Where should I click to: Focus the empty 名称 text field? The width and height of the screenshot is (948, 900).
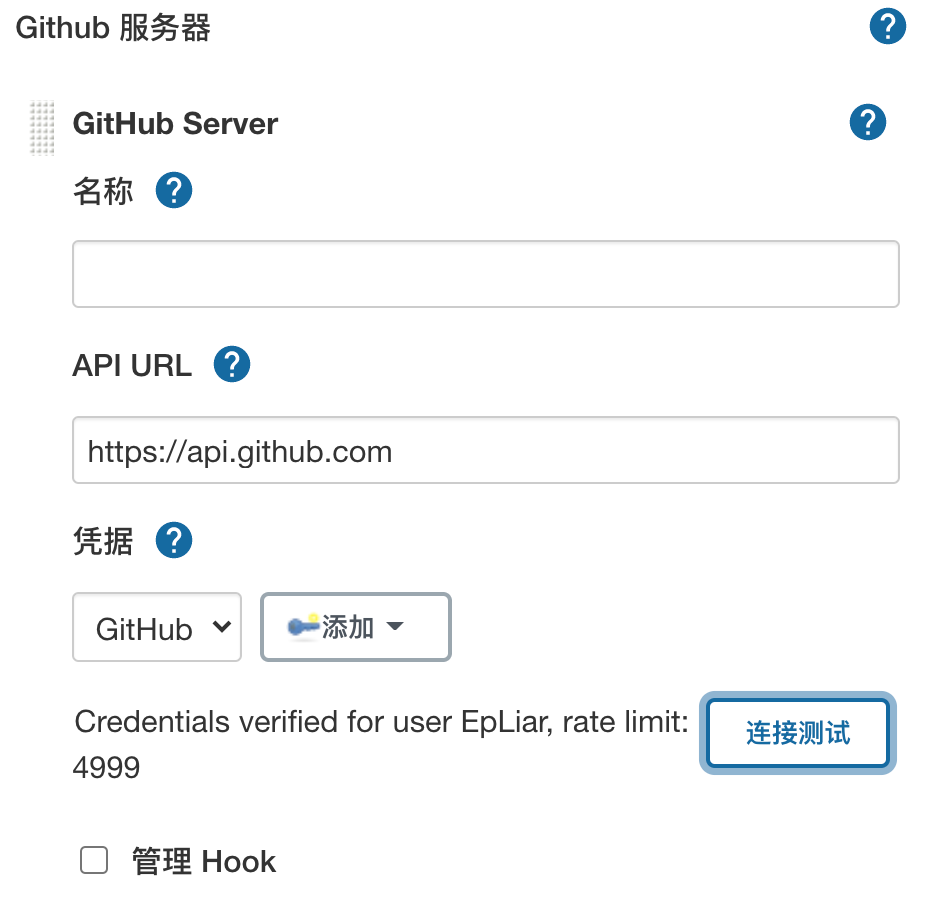(x=485, y=274)
